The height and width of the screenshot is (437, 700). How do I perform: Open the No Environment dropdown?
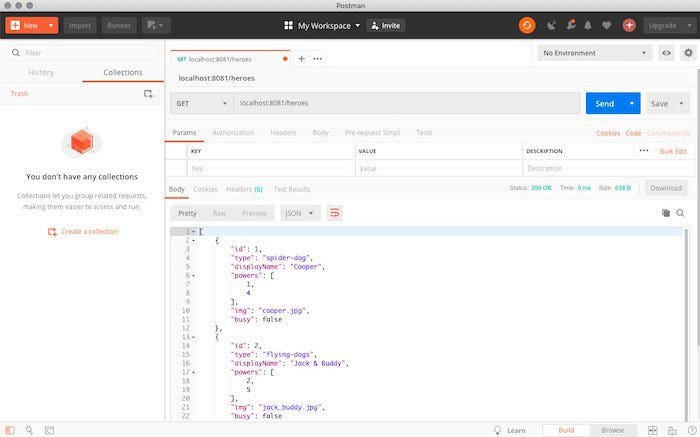click(x=595, y=53)
